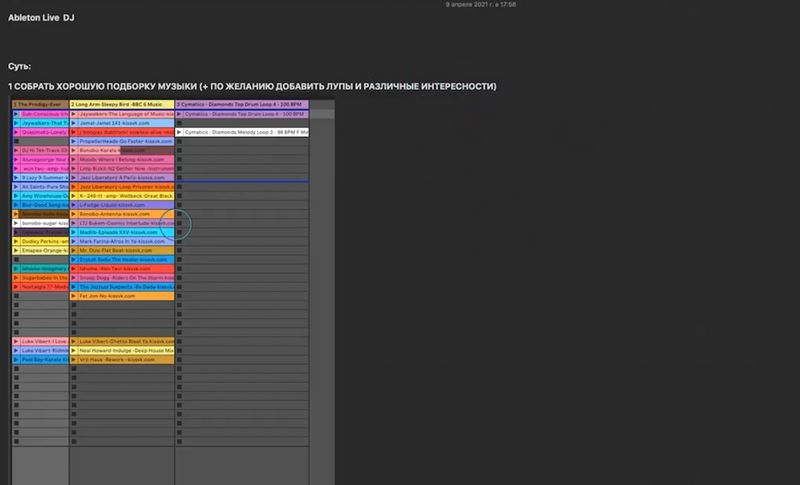Image resolution: width=800 pixels, height=485 pixels.
Task: Play the Bonobo-Antenna clip
Action: [x=74, y=214]
